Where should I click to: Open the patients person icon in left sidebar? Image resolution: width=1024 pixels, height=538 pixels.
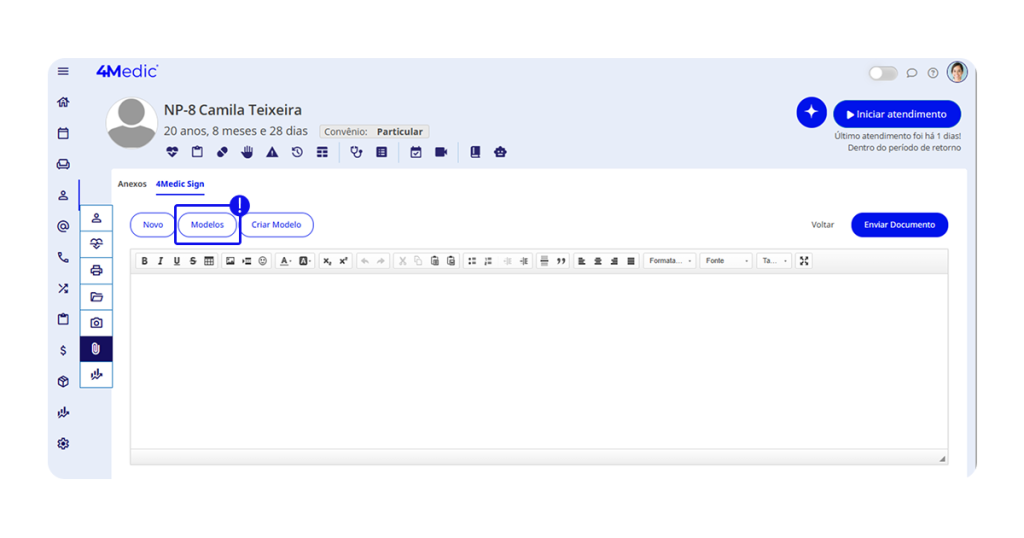[x=63, y=195]
